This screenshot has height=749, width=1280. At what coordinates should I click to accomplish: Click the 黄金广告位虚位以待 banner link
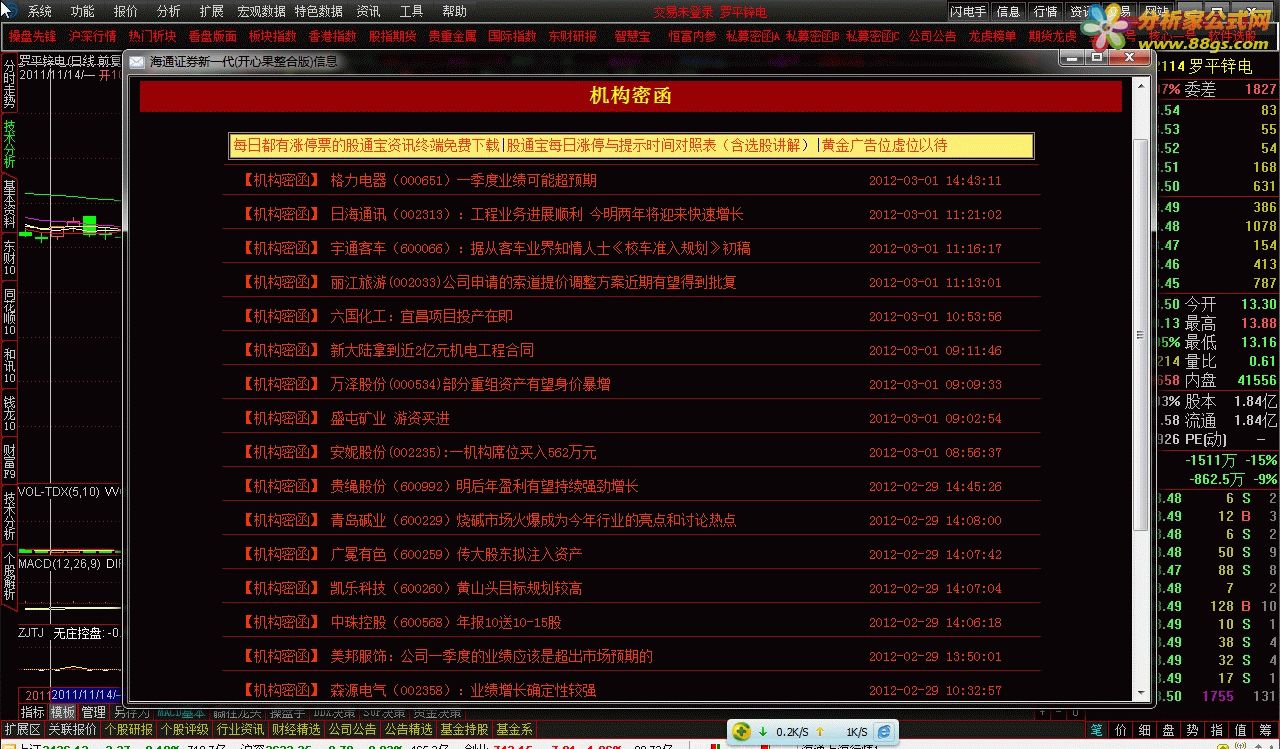pyautogui.click(x=884, y=146)
